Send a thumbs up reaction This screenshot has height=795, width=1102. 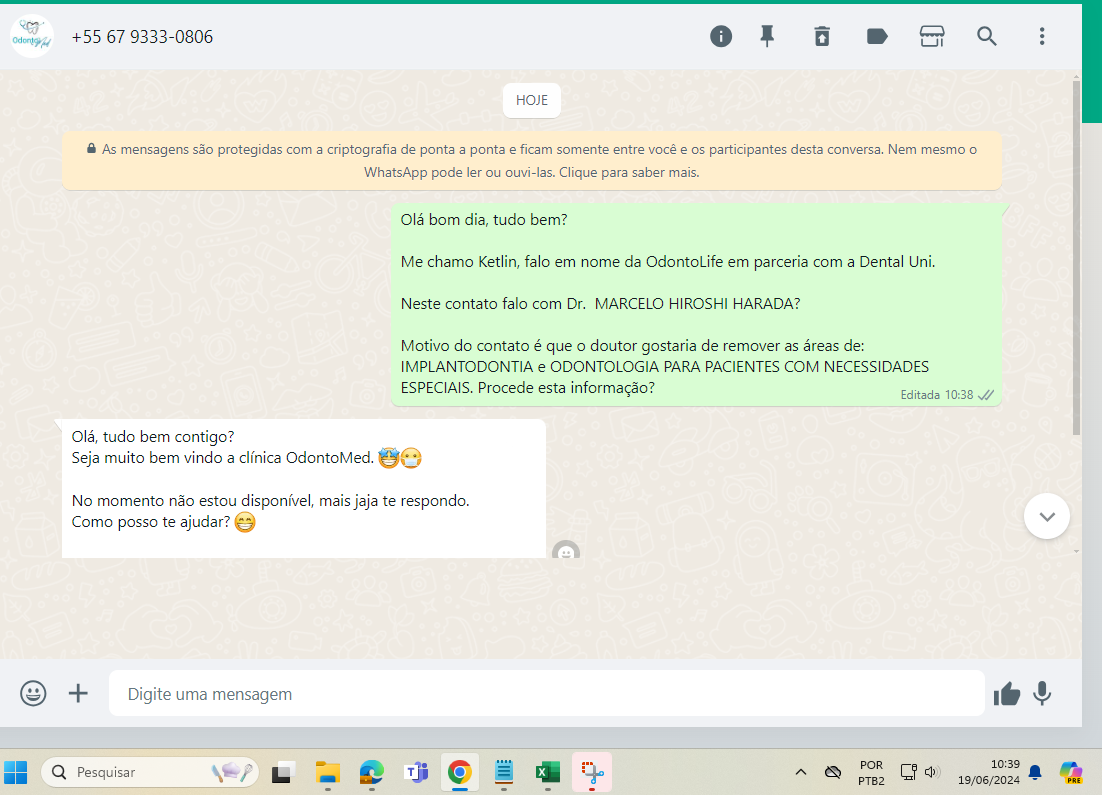(1006, 694)
